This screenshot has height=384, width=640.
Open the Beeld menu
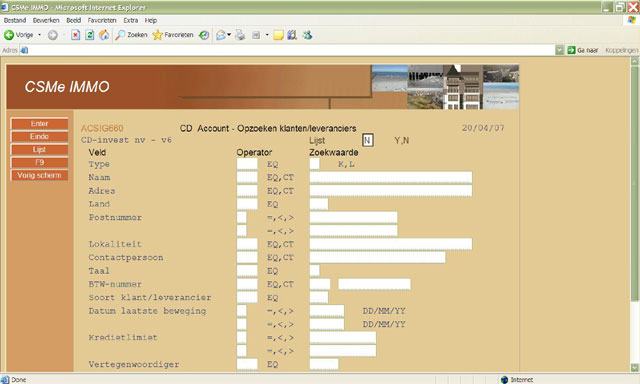(74, 20)
